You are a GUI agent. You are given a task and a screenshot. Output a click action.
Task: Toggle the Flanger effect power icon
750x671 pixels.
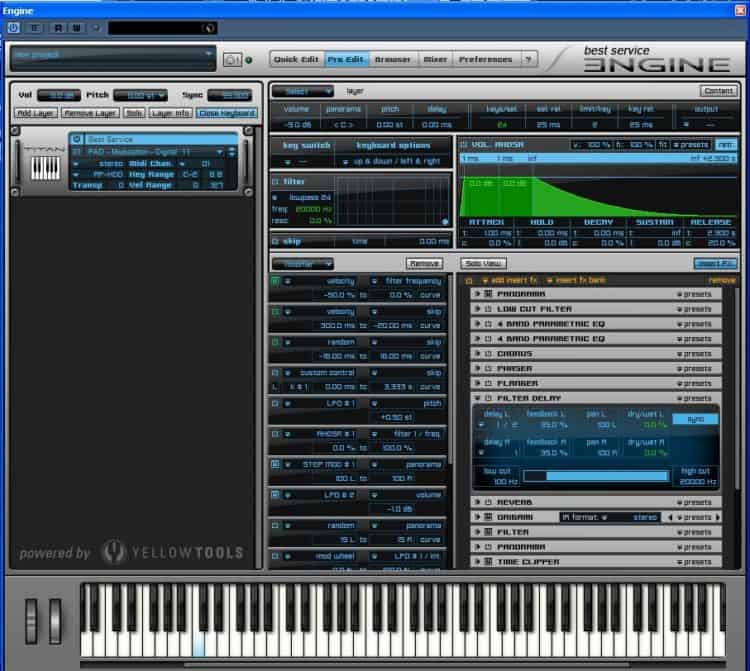point(488,384)
